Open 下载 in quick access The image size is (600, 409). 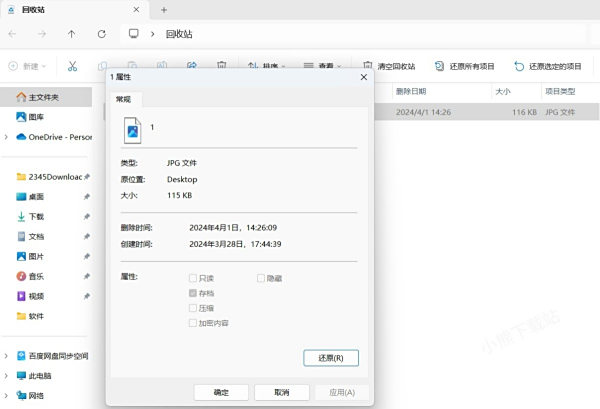(x=31, y=217)
